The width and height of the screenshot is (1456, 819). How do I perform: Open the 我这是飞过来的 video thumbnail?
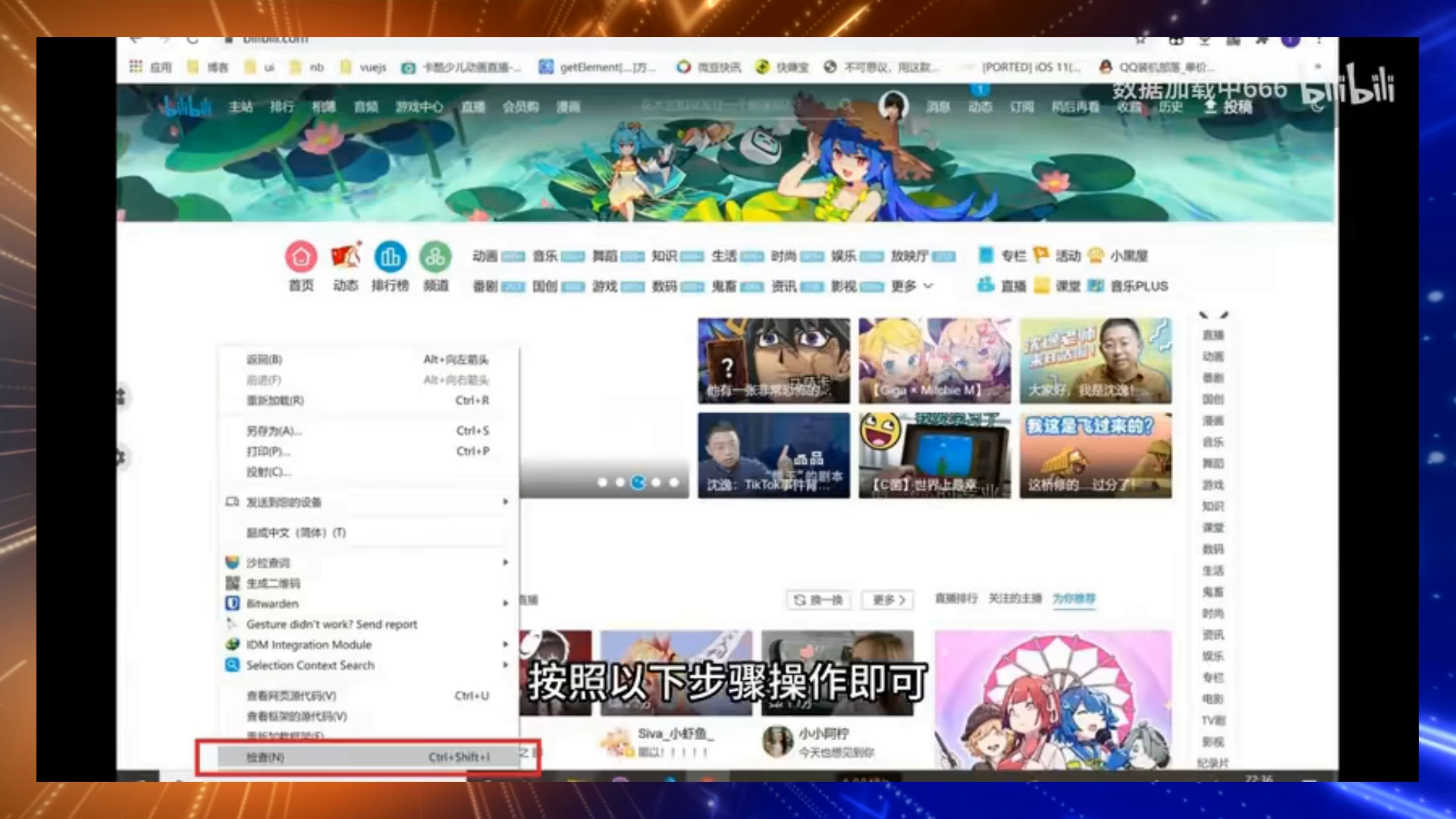point(1095,455)
